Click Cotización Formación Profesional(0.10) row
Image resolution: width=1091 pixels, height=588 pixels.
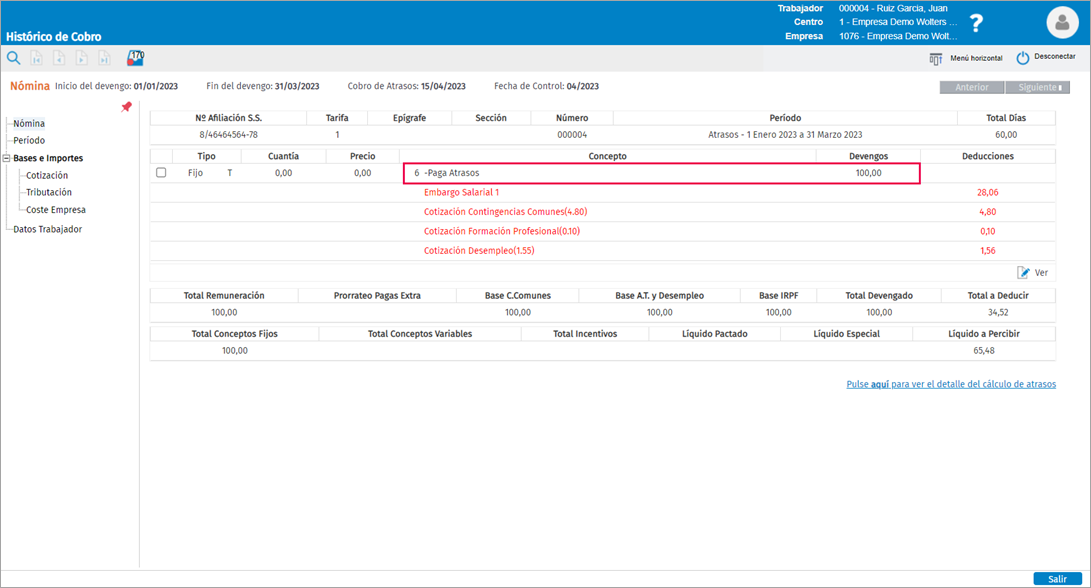pos(603,231)
